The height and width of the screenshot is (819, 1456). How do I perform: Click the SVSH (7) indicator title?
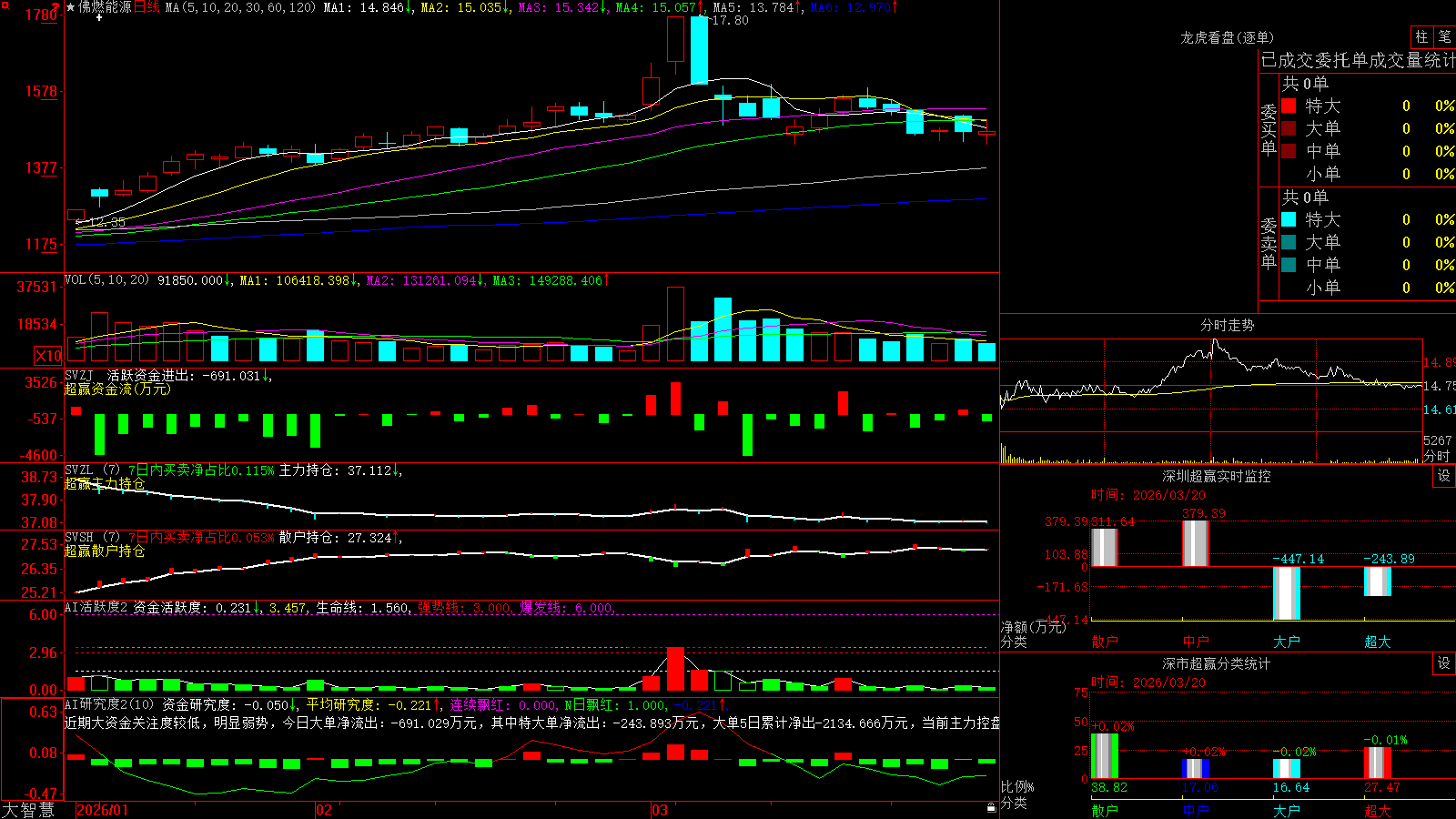coord(94,538)
